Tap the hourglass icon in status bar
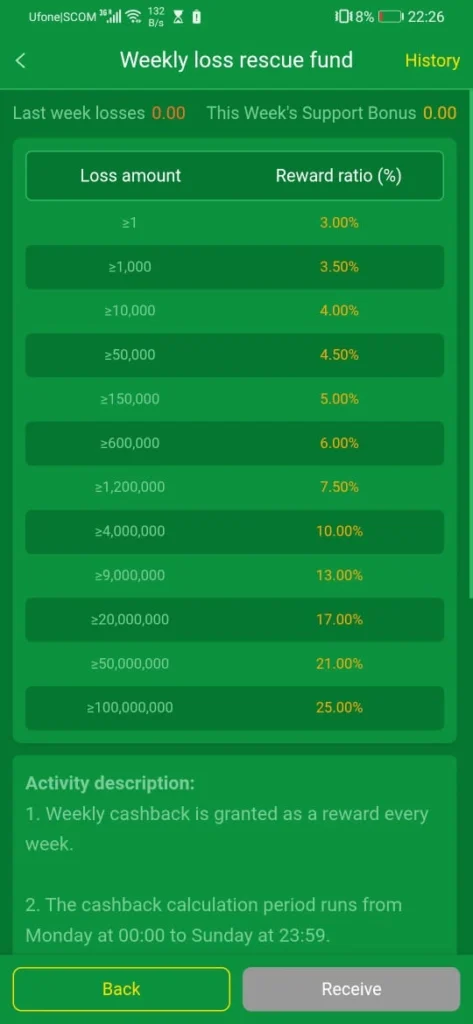This screenshot has height=1024, width=473. tap(178, 17)
